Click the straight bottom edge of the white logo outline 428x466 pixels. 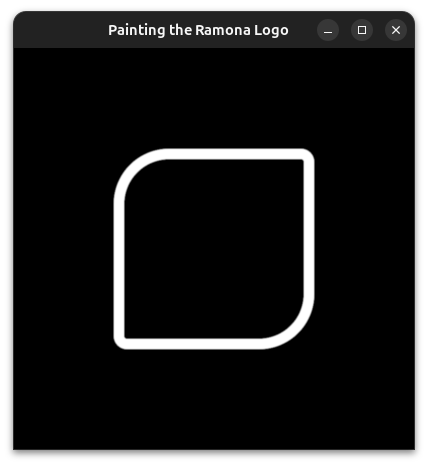click(x=193, y=344)
